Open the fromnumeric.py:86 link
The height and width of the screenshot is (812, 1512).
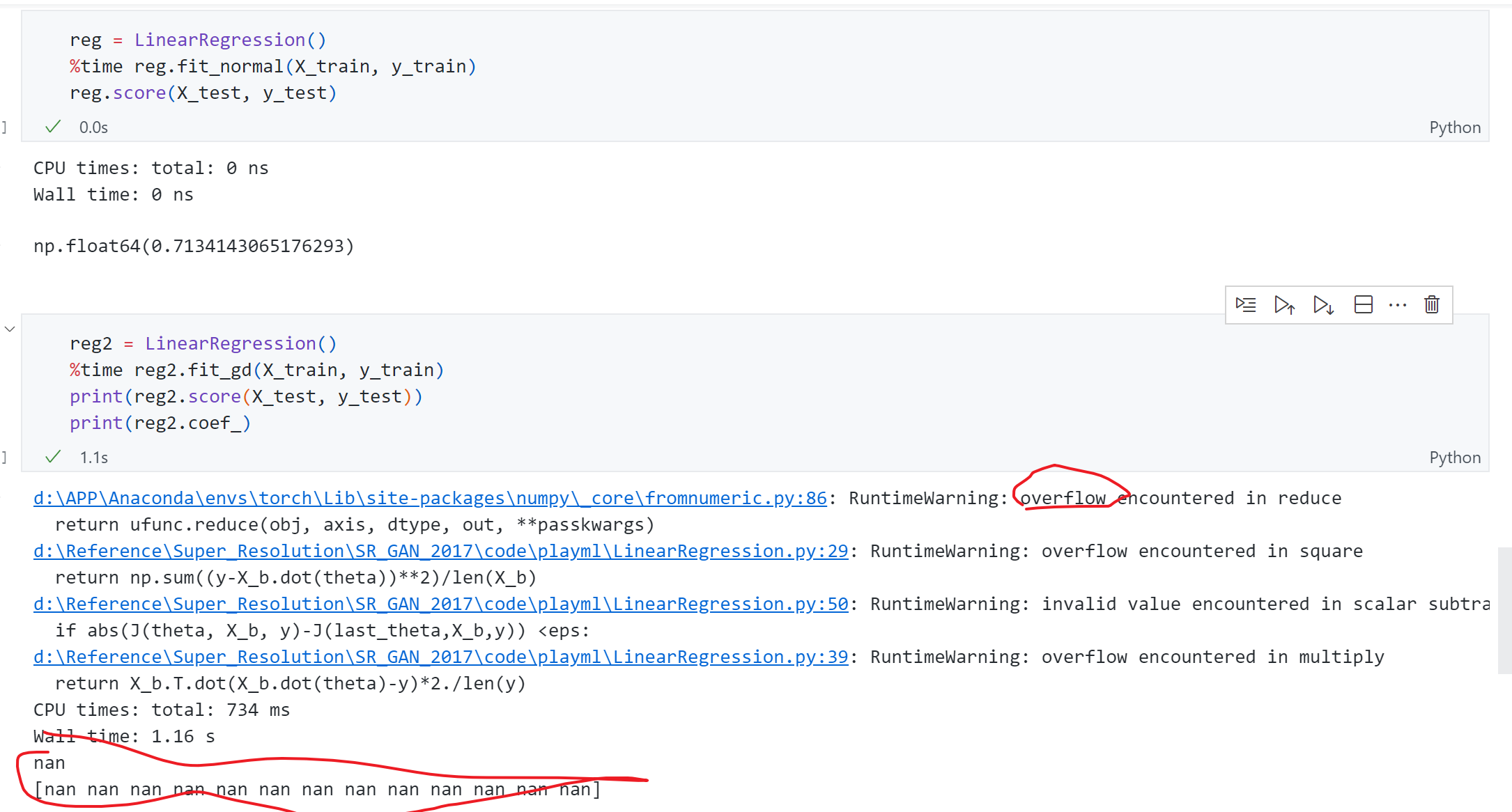pos(430,499)
